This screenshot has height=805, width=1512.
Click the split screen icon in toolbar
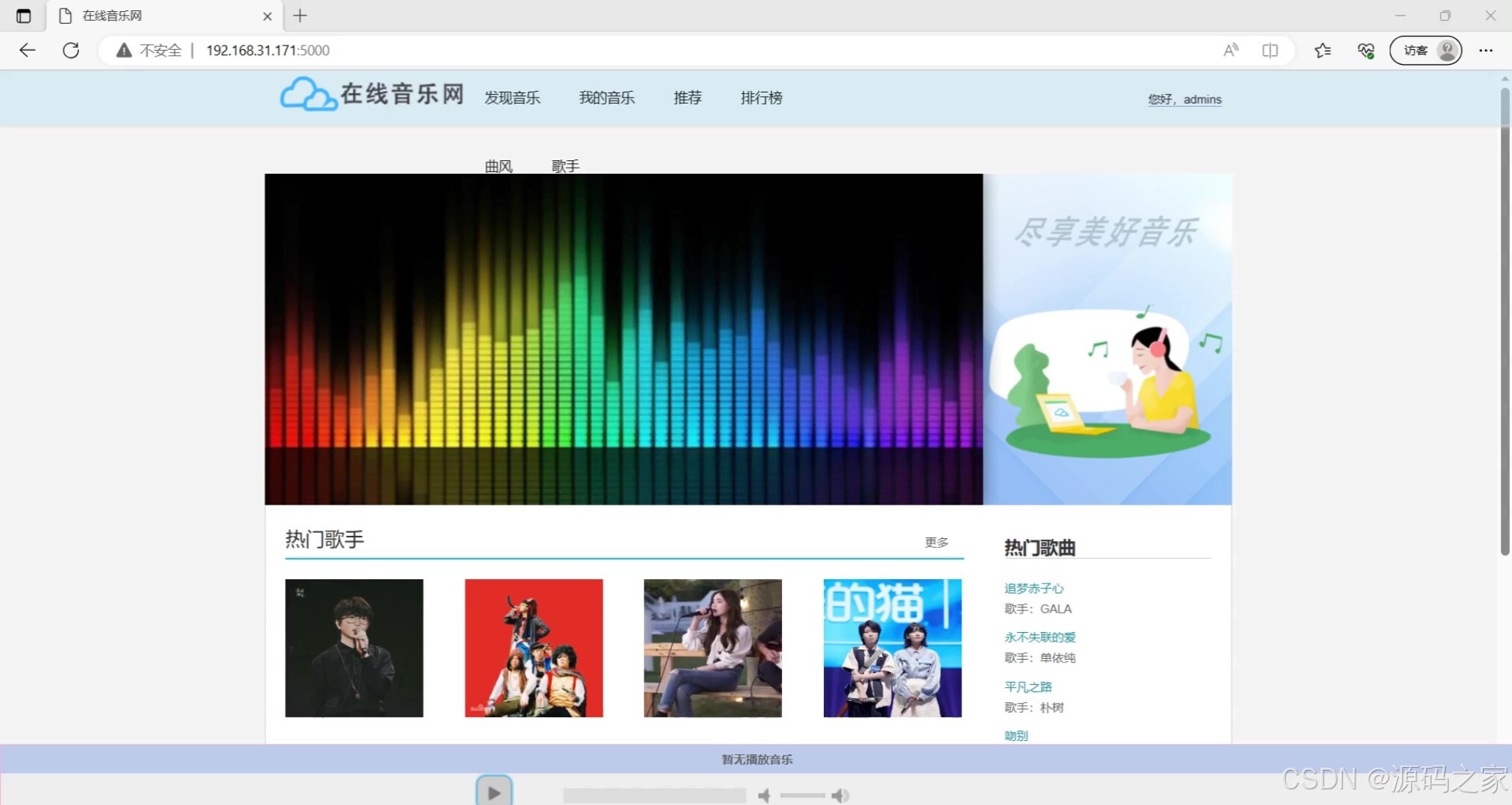coord(1270,50)
